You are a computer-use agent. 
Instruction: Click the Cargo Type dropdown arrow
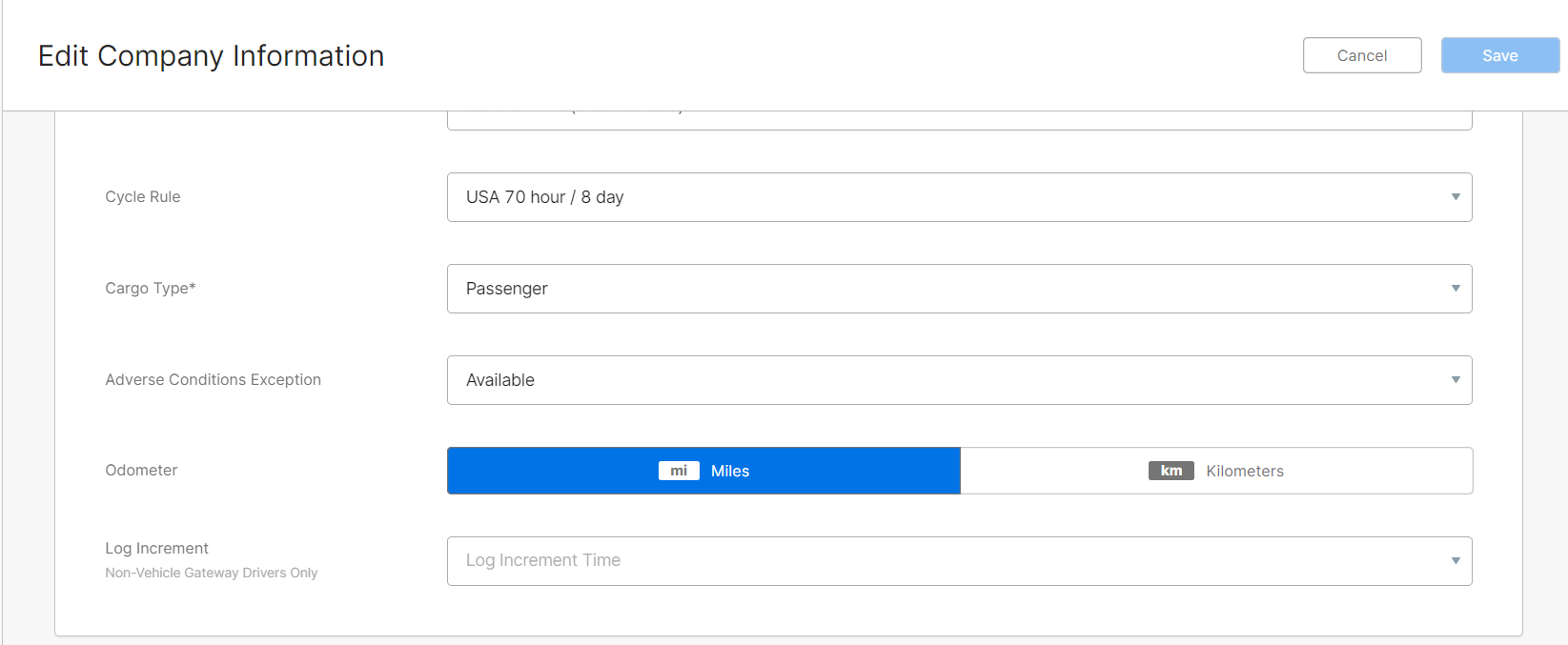pos(1456,289)
